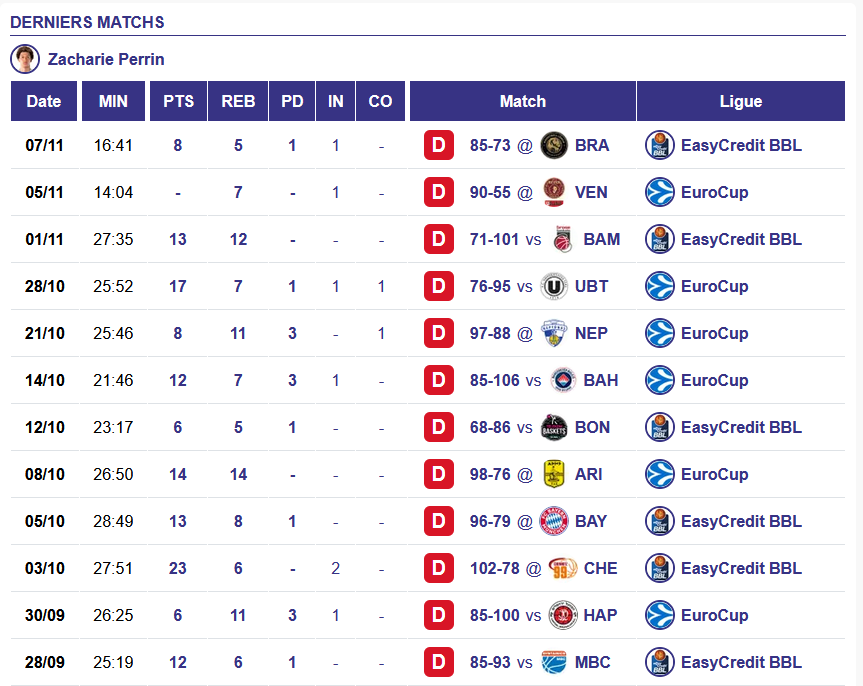Click Zacharie Perrin's player avatar
This screenshot has height=686, width=863.
tap(25, 59)
